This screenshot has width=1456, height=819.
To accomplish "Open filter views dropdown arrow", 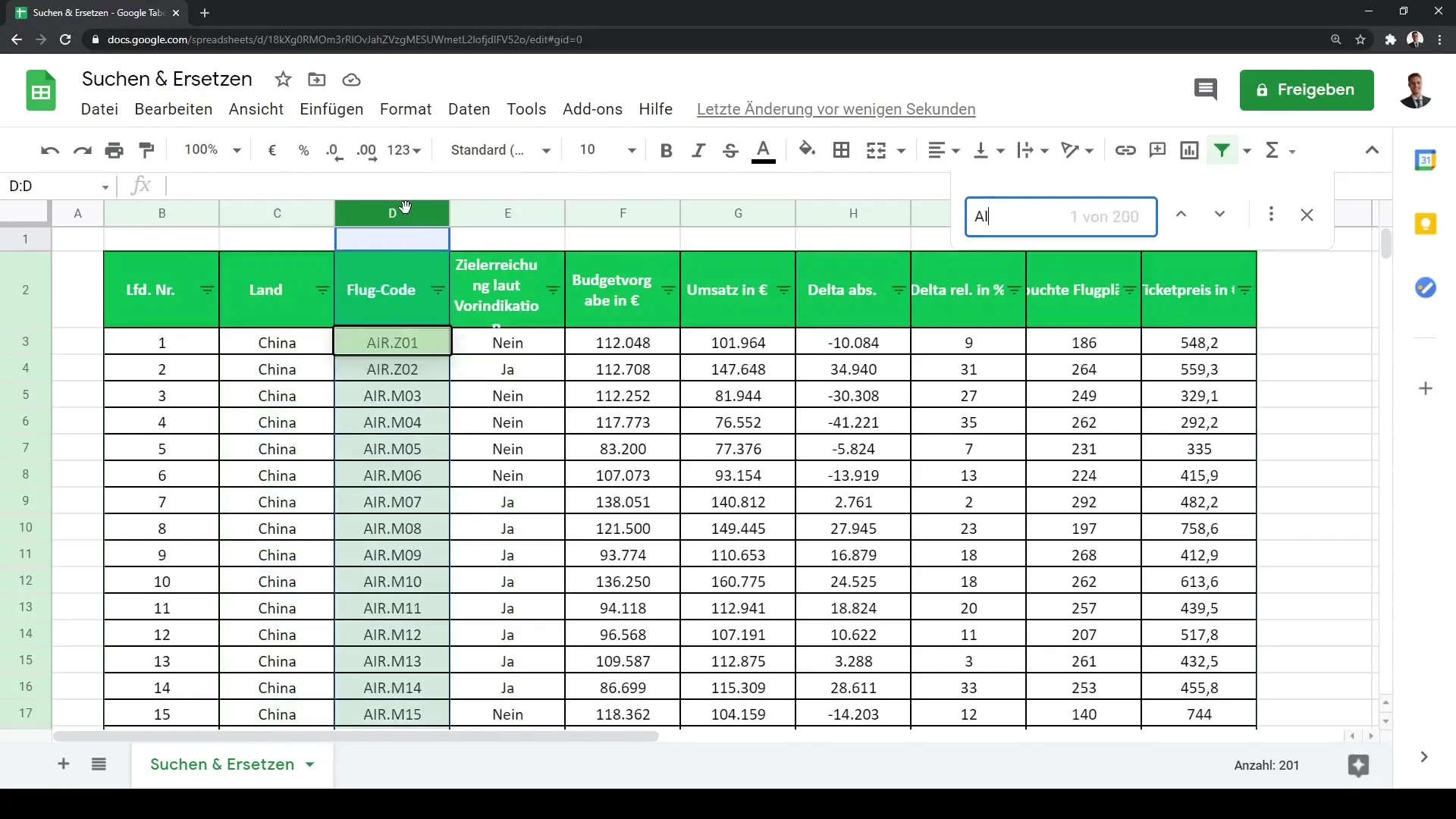I will coord(1247,150).
